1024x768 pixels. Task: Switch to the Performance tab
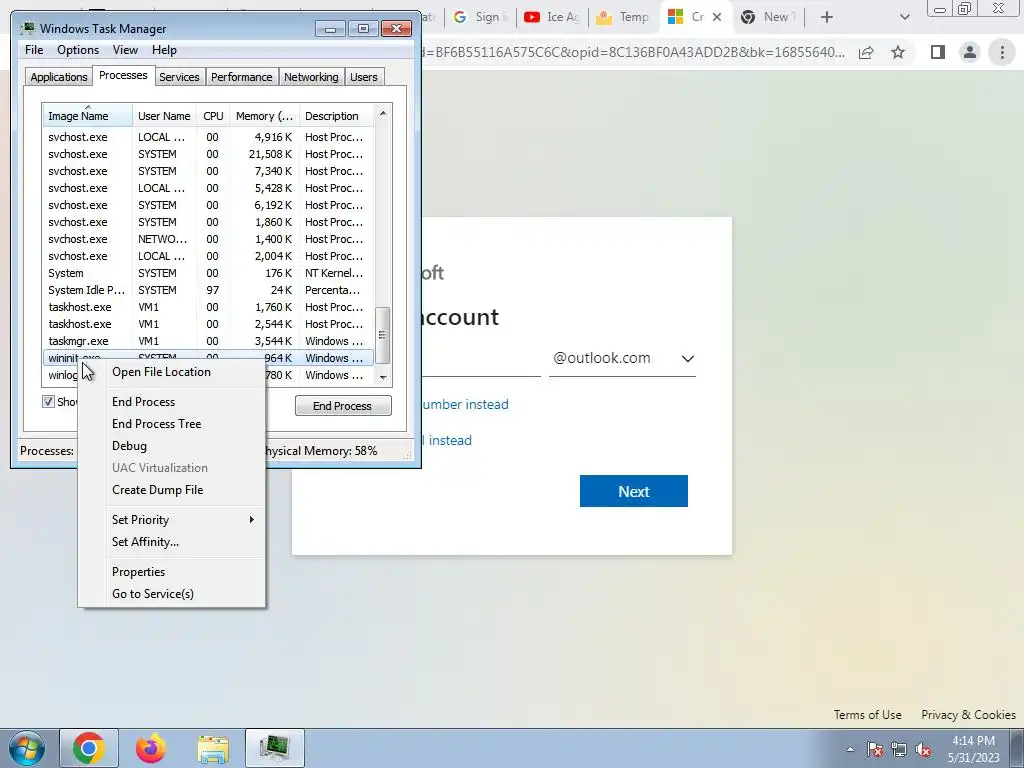click(x=241, y=77)
